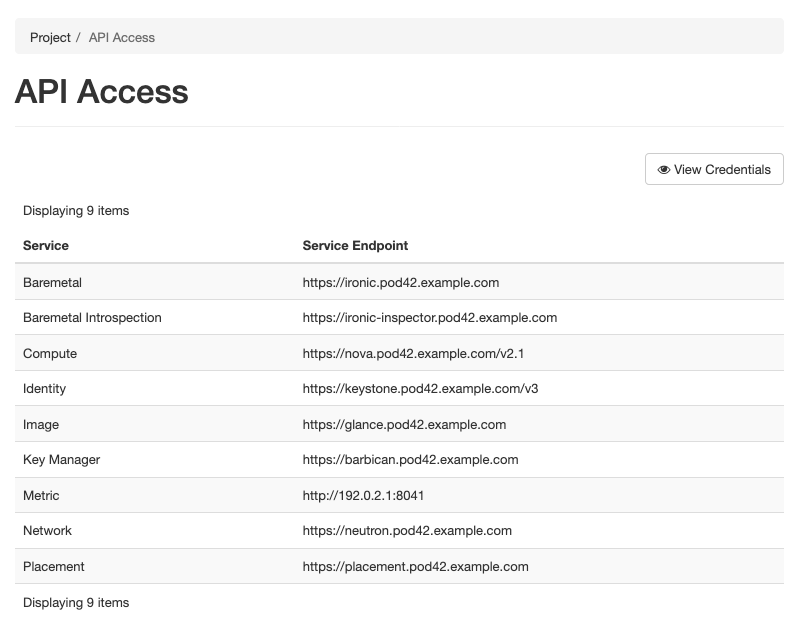The height and width of the screenshot is (637, 799).
Task: Click the neutron.pod42 Network endpoint
Action: (x=407, y=530)
